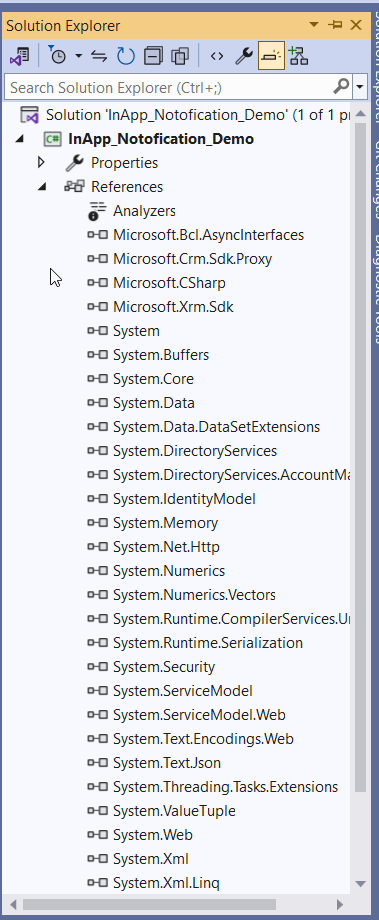Sync with Active Document
The image size is (379, 920).
coord(100,56)
